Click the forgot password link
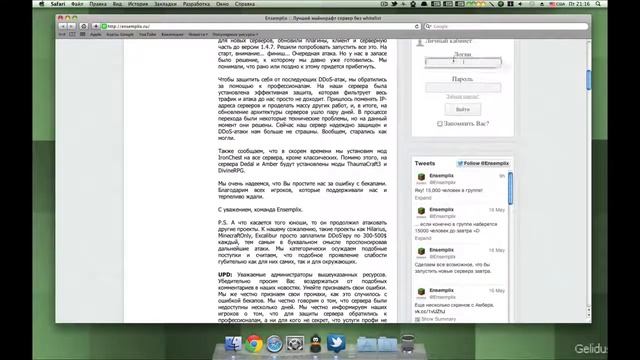Viewport: 640px width, 360px height. [x=462, y=97]
